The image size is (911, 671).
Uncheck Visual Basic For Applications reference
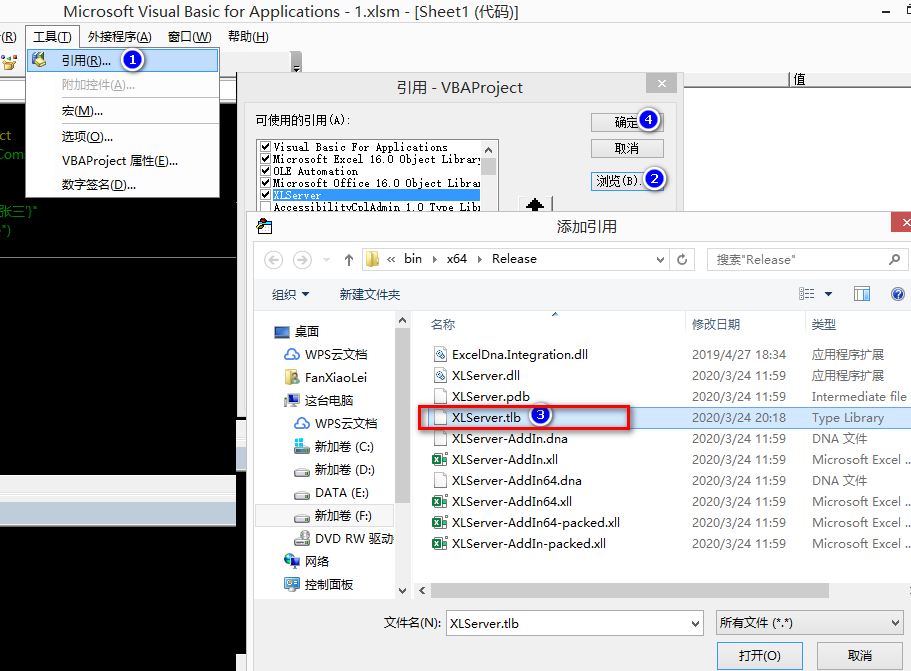click(x=266, y=146)
